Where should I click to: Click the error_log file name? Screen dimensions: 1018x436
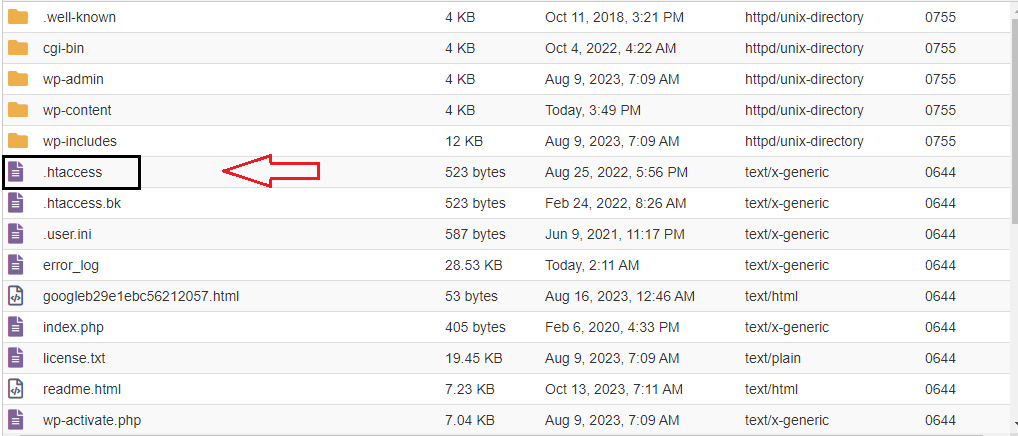point(71,265)
